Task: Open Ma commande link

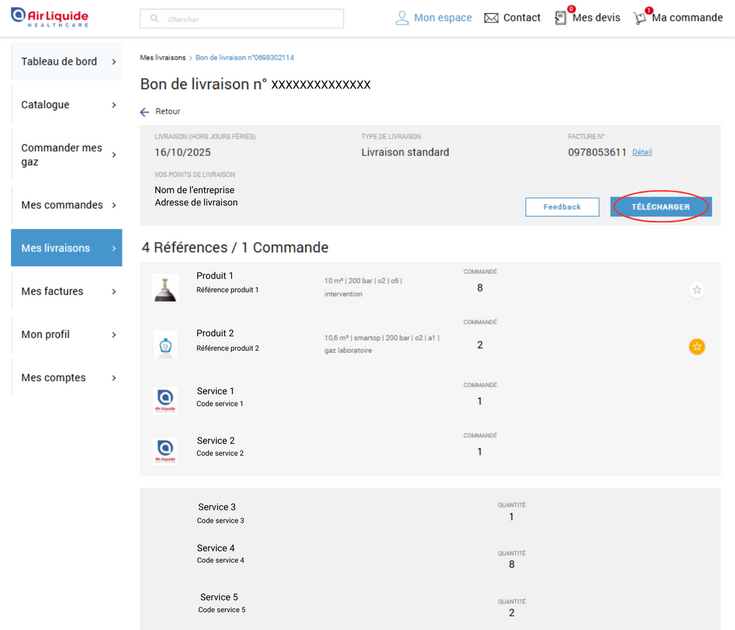Action: 687,18
